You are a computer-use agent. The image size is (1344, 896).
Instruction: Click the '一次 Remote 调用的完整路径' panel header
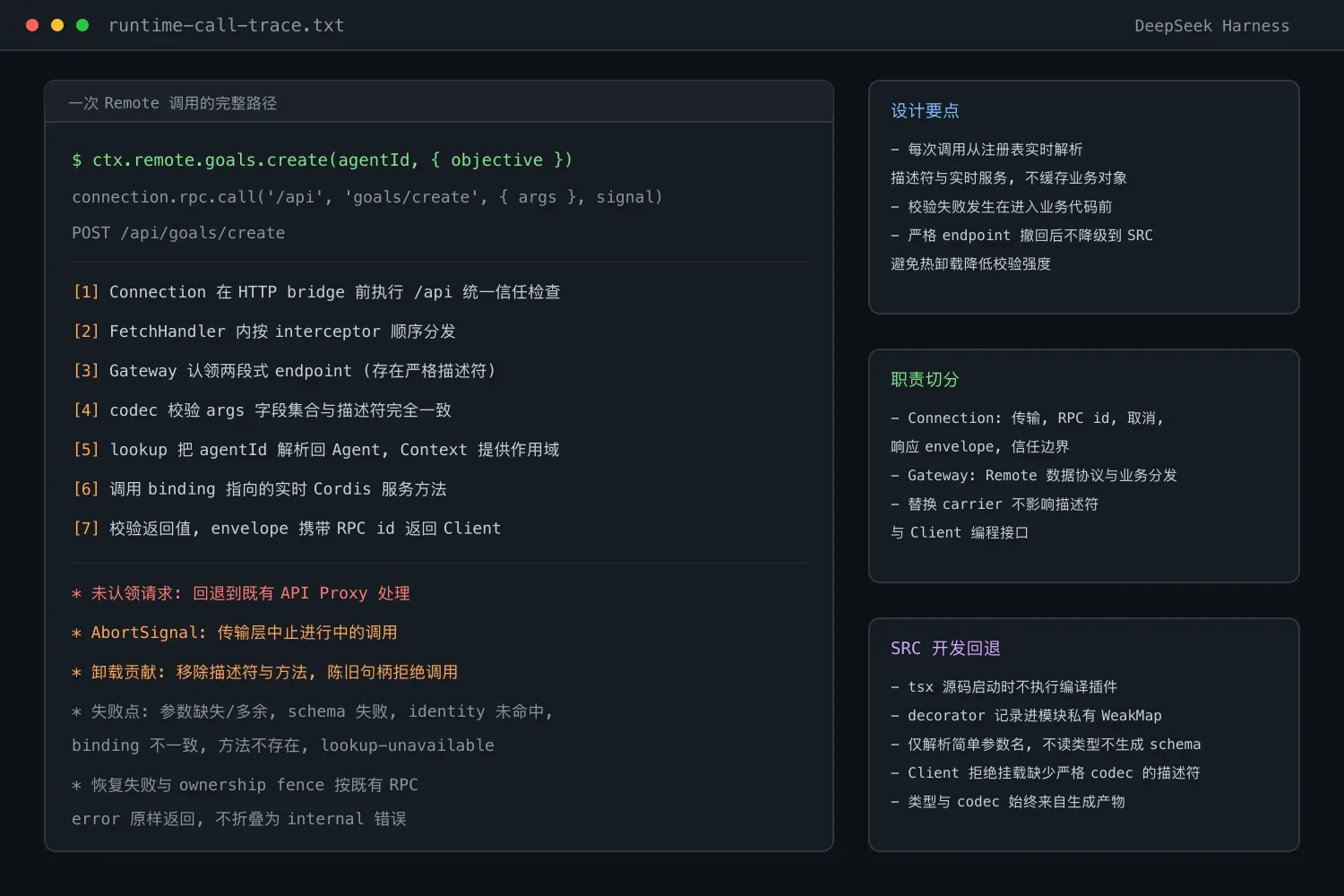pos(173,103)
